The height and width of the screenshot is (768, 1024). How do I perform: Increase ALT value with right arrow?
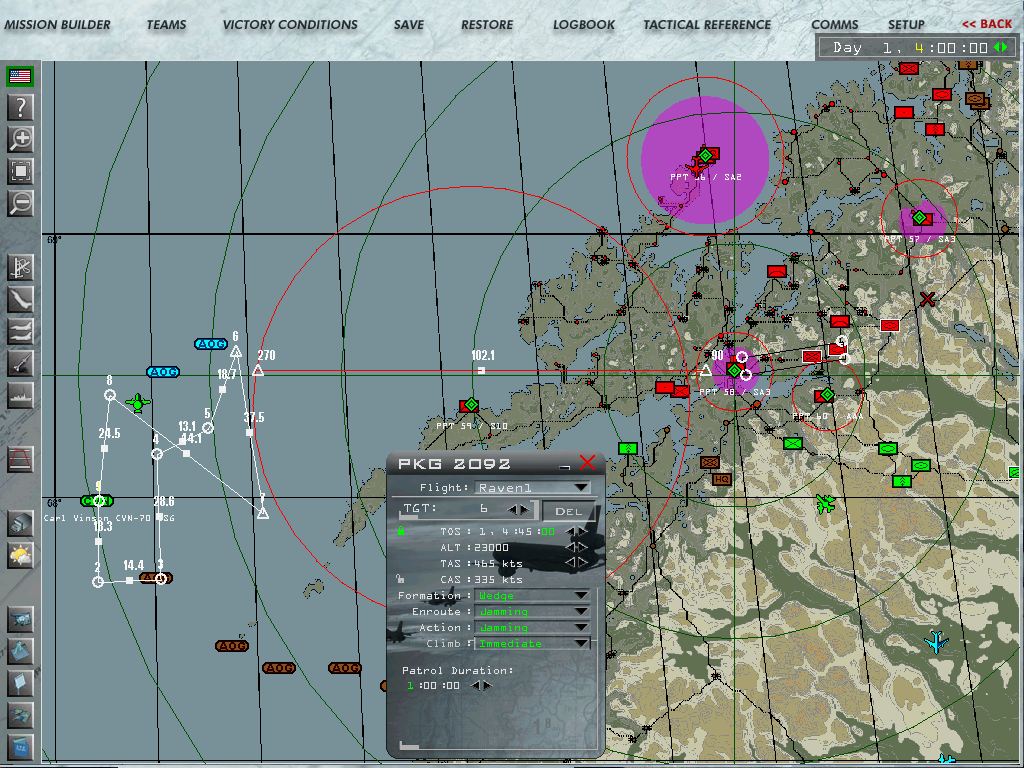581,547
